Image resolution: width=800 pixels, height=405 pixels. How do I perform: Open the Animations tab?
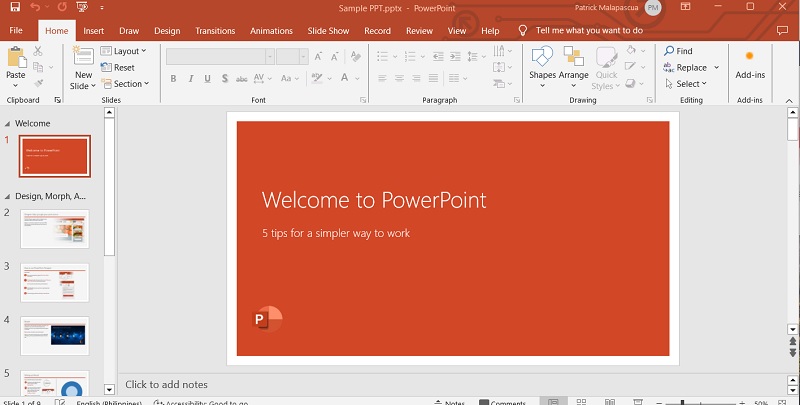271,31
